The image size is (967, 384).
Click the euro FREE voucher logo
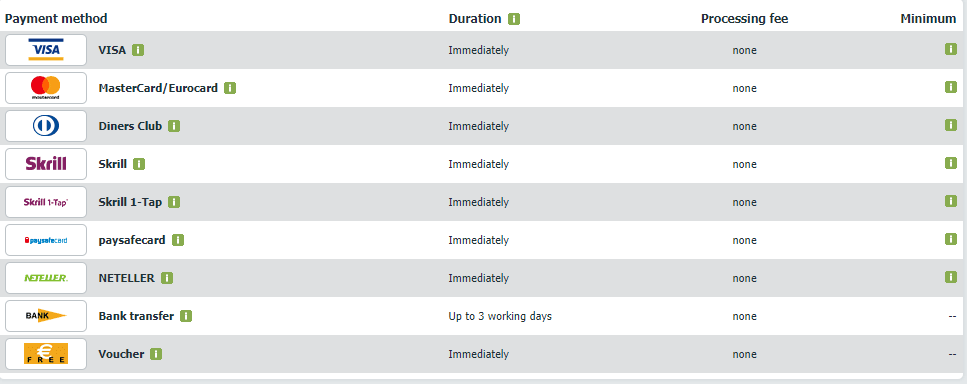pos(46,354)
